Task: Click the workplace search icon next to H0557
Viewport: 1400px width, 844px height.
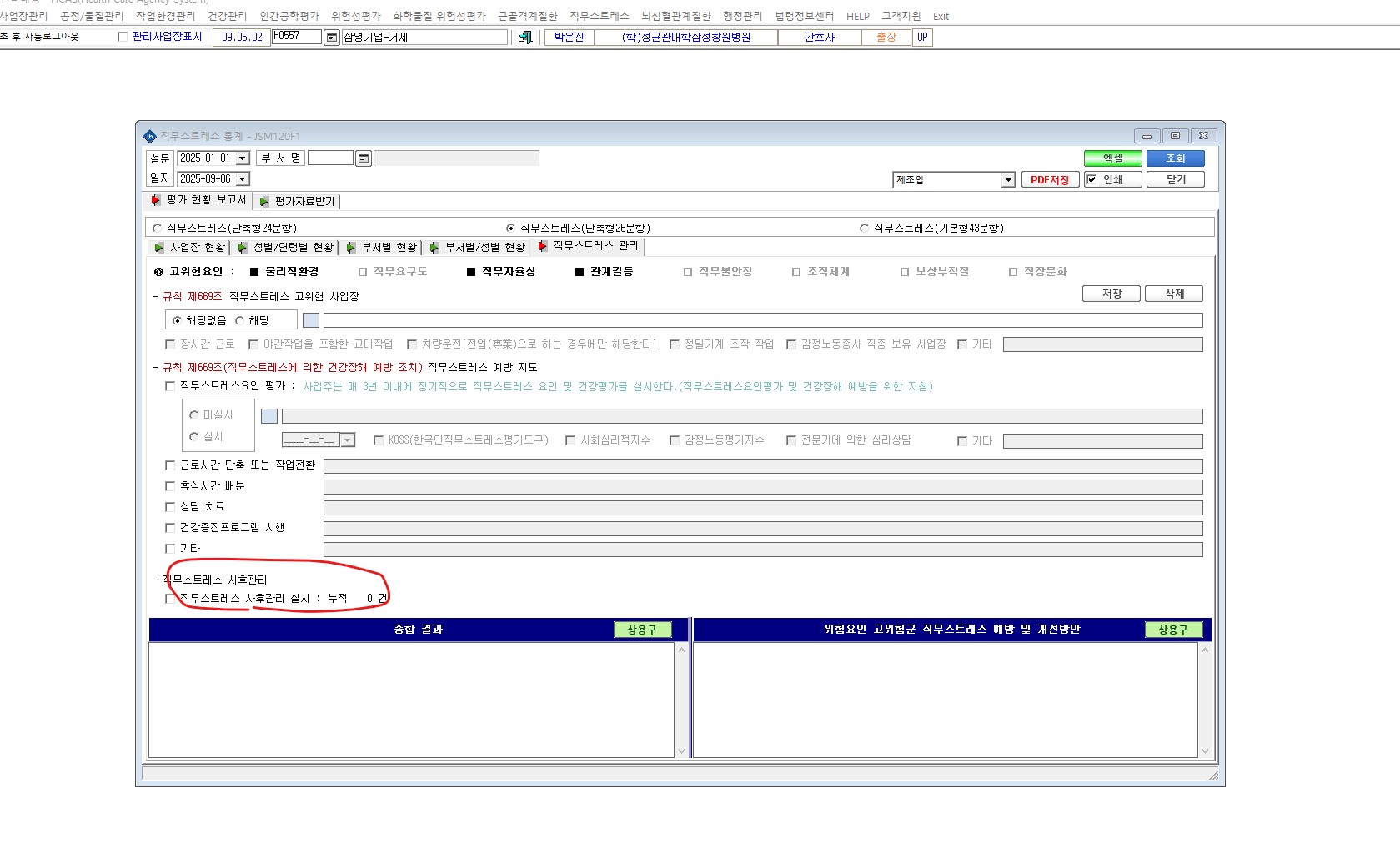Action: tap(332, 38)
